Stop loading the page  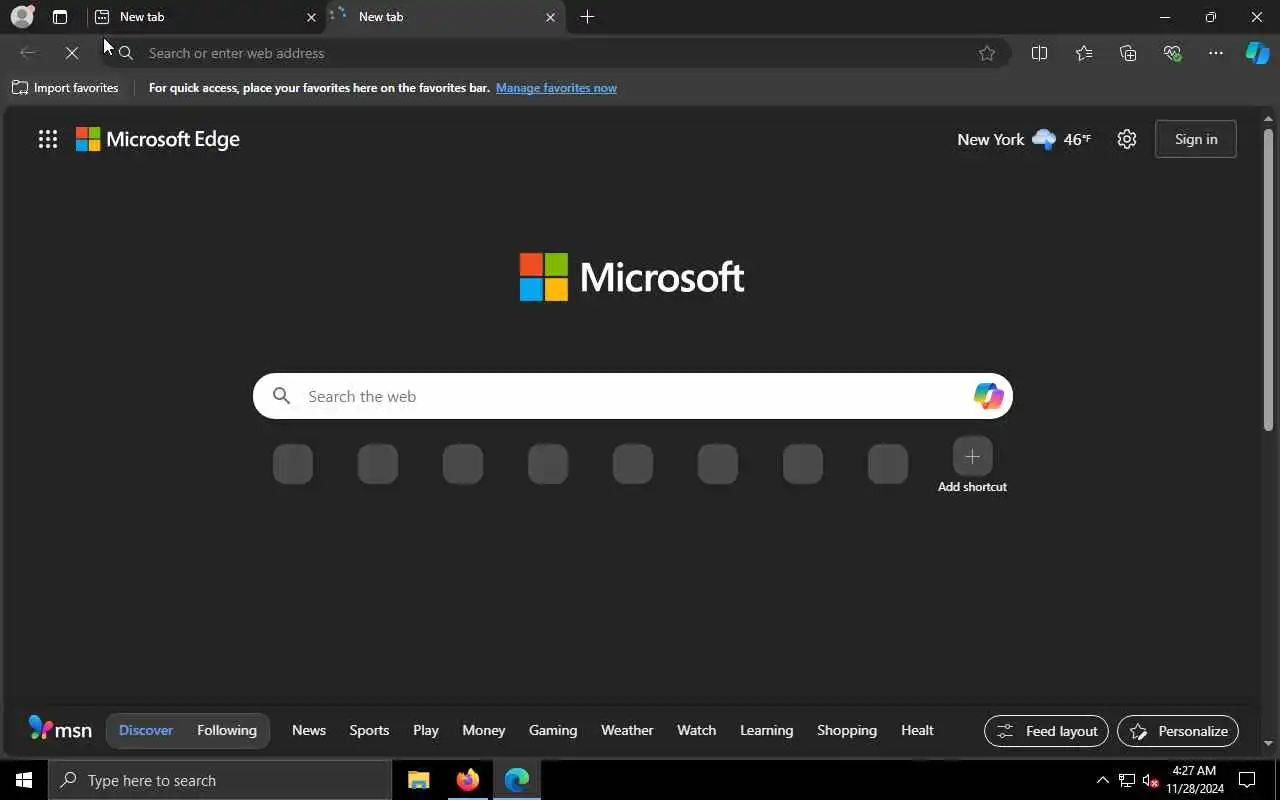[x=72, y=53]
